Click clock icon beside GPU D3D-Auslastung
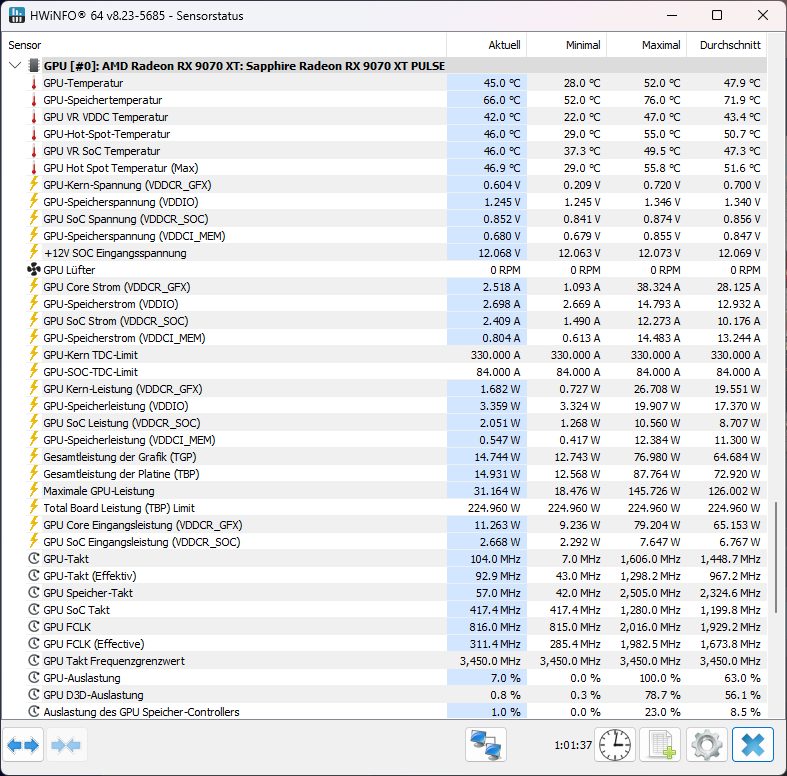The width and height of the screenshot is (787, 776). pos(34,695)
